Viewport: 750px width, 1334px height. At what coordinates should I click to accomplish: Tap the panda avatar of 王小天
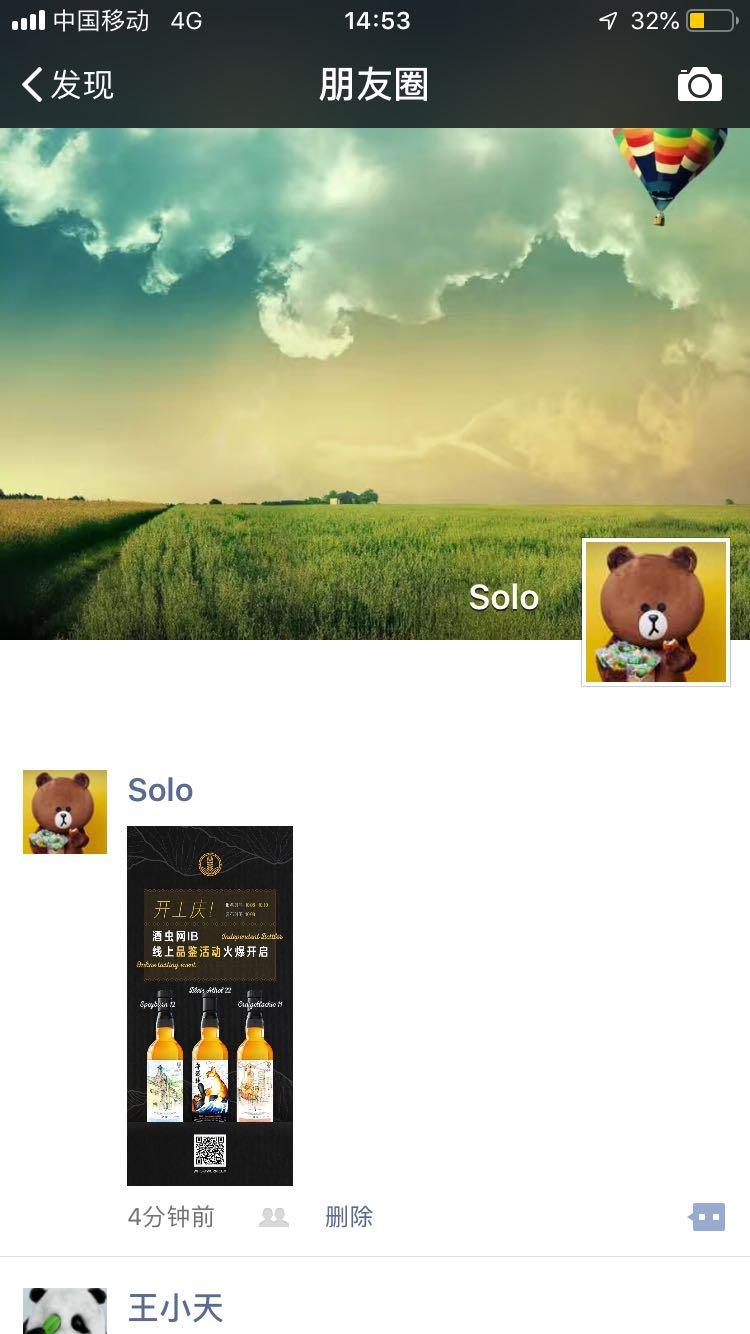click(65, 1311)
